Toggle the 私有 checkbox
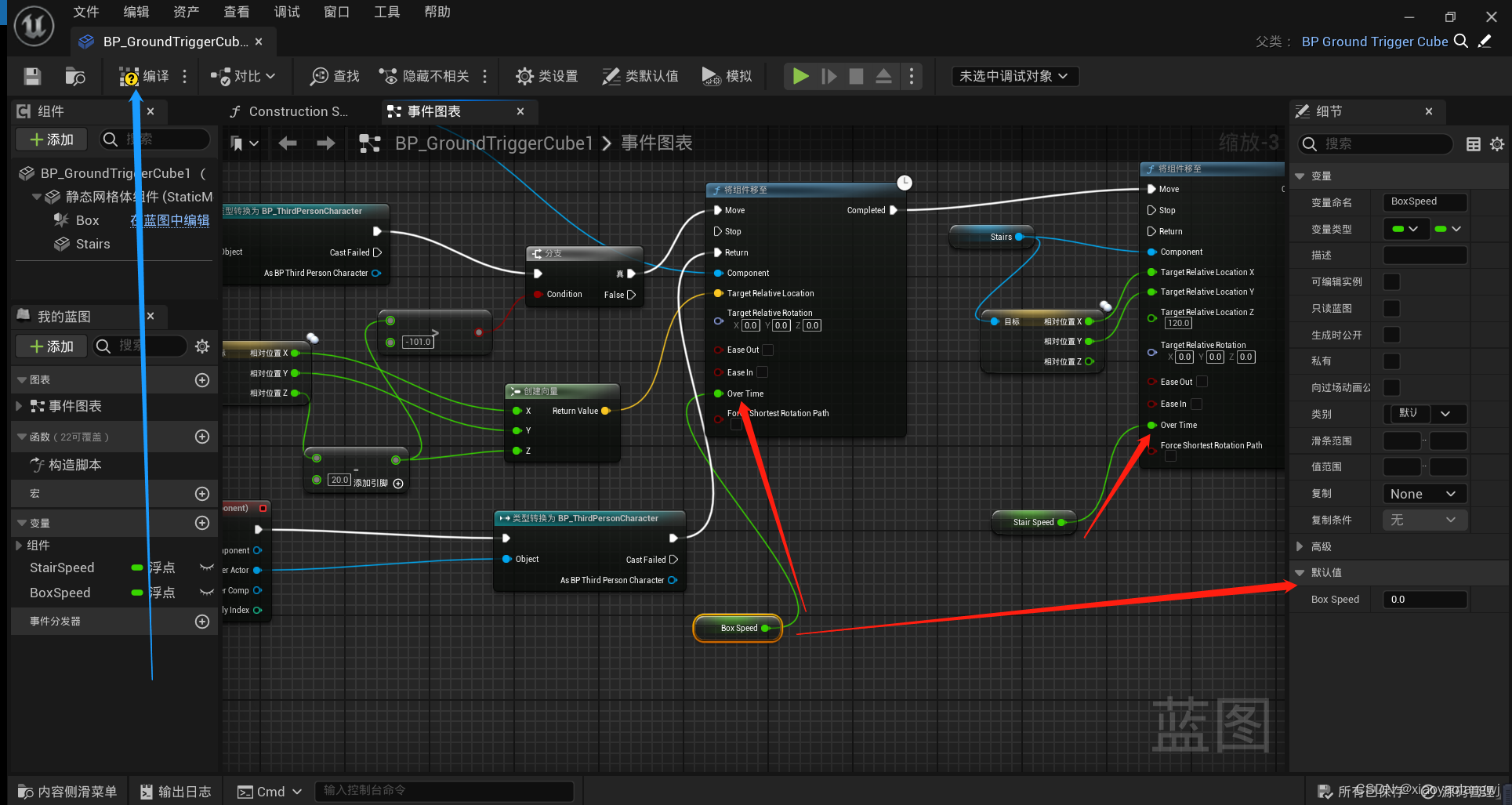 coord(1392,361)
